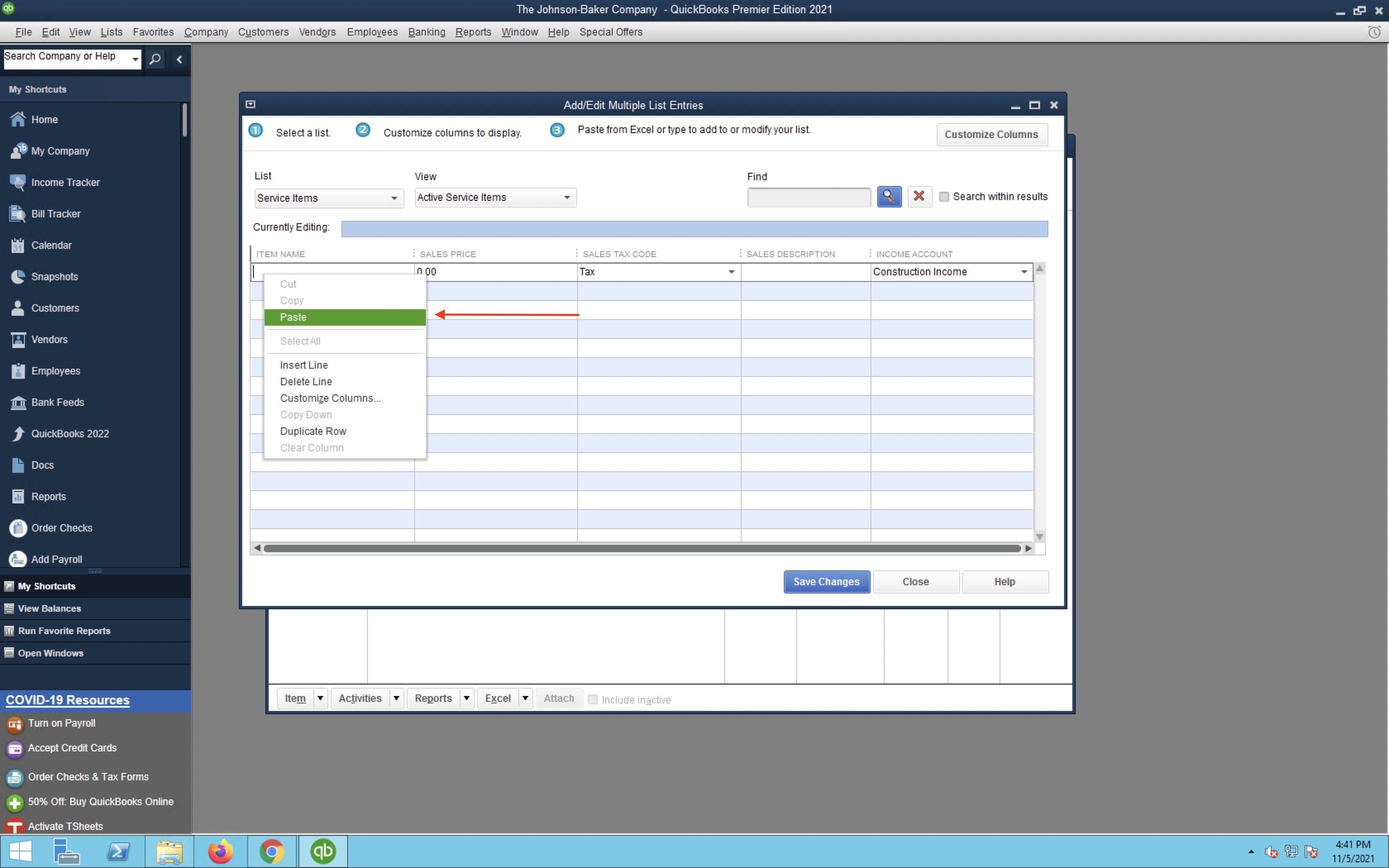This screenshot has height=868, width=1389.
Task: Choose Duplicate Row in context menu
Action: pyautogui.click(x=345, y=431)
